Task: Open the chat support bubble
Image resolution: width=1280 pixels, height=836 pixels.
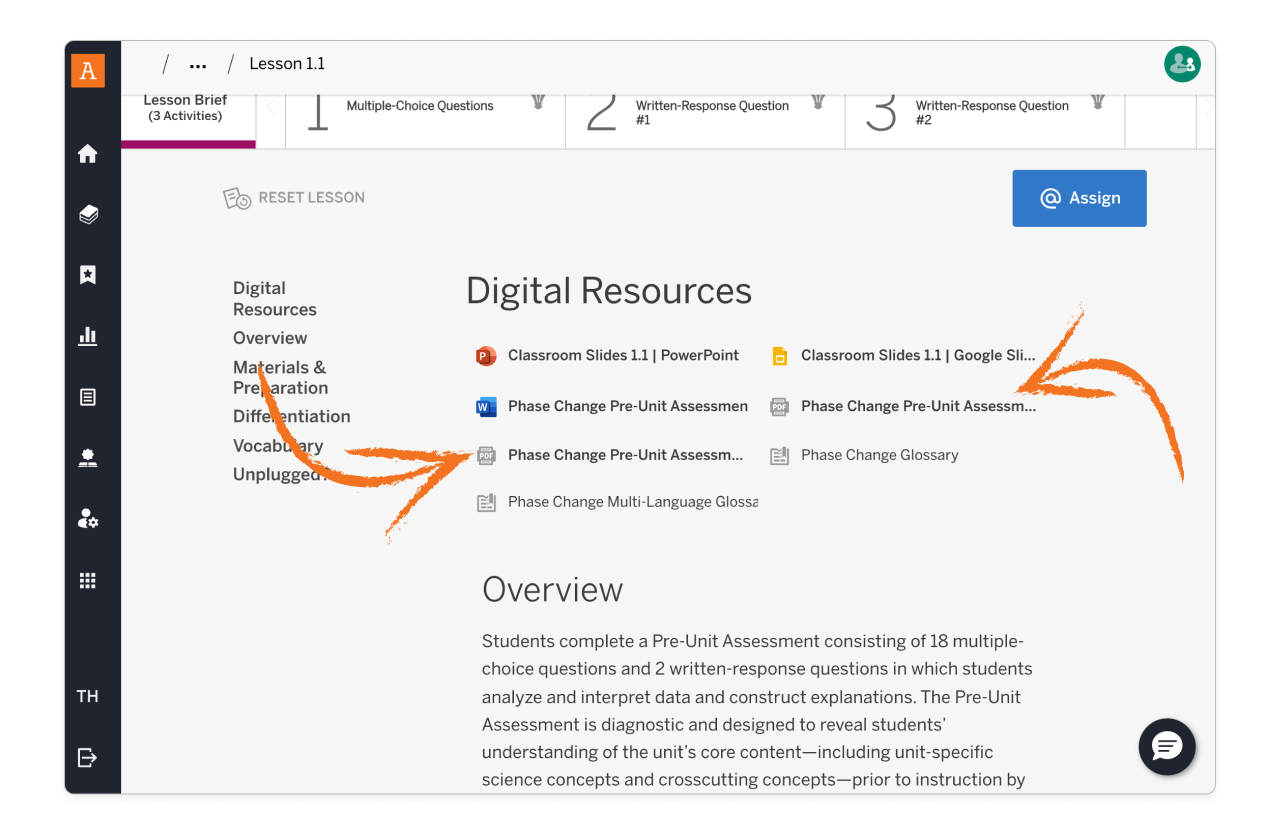Action: coord(1167,746)
